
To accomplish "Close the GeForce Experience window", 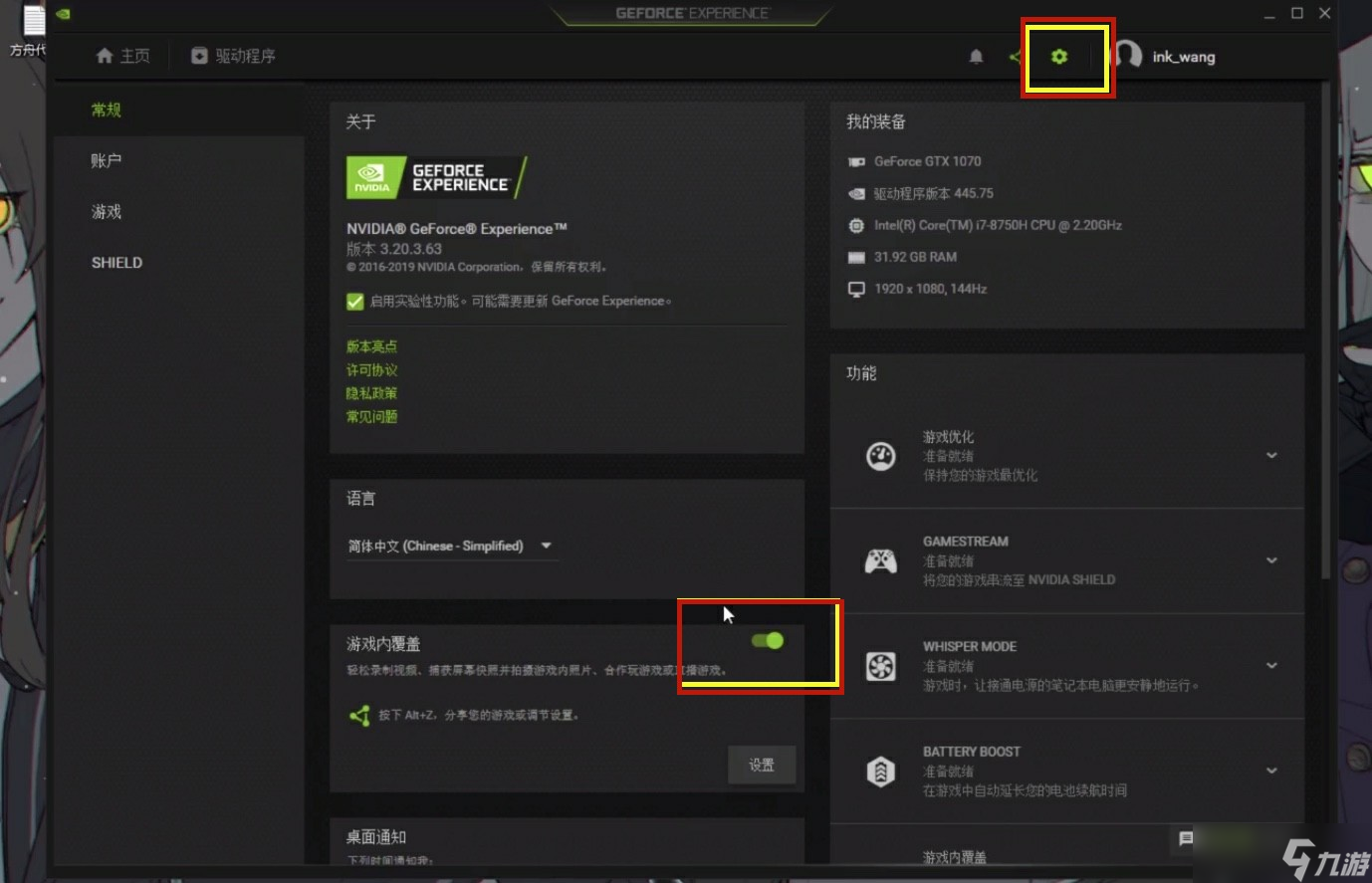I will click(x=1324, y=13).
